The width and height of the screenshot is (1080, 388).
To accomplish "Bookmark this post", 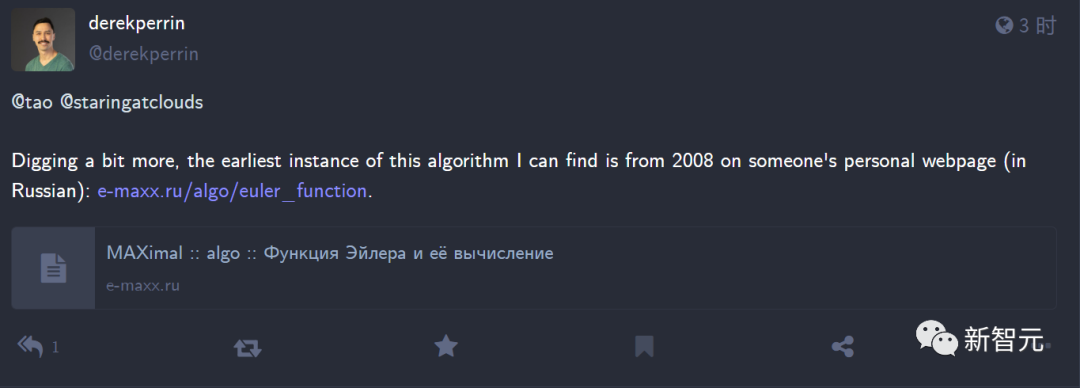I will coord(644,347).
